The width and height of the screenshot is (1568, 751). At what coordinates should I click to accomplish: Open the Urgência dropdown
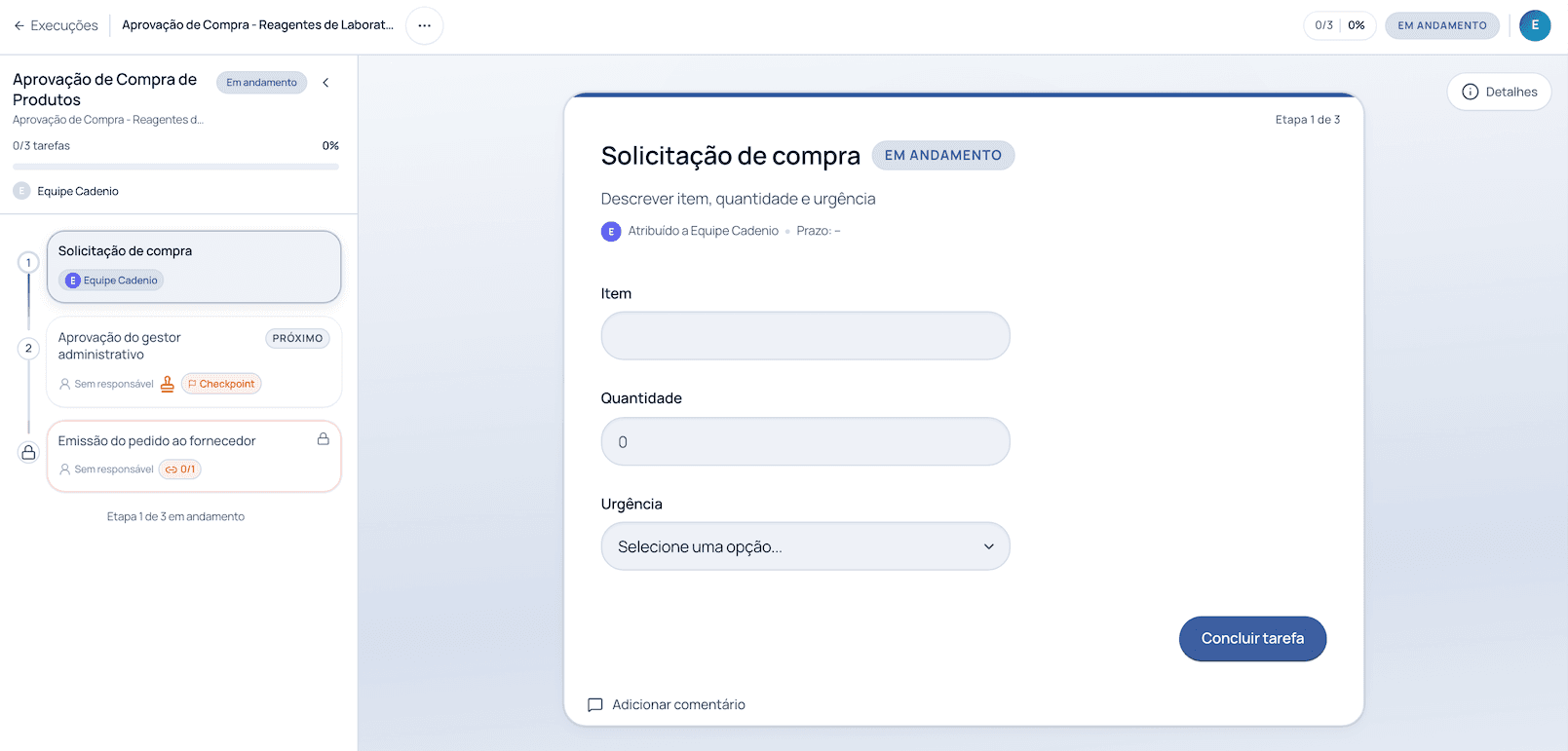point(805,546)
